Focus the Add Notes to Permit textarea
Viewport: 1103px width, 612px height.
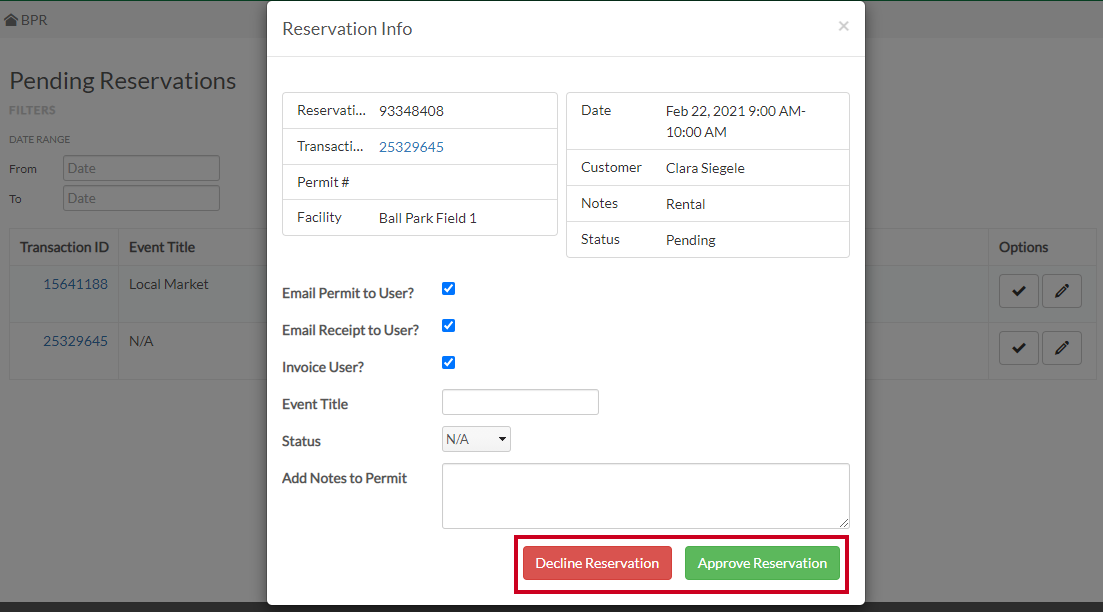[645, 496]
